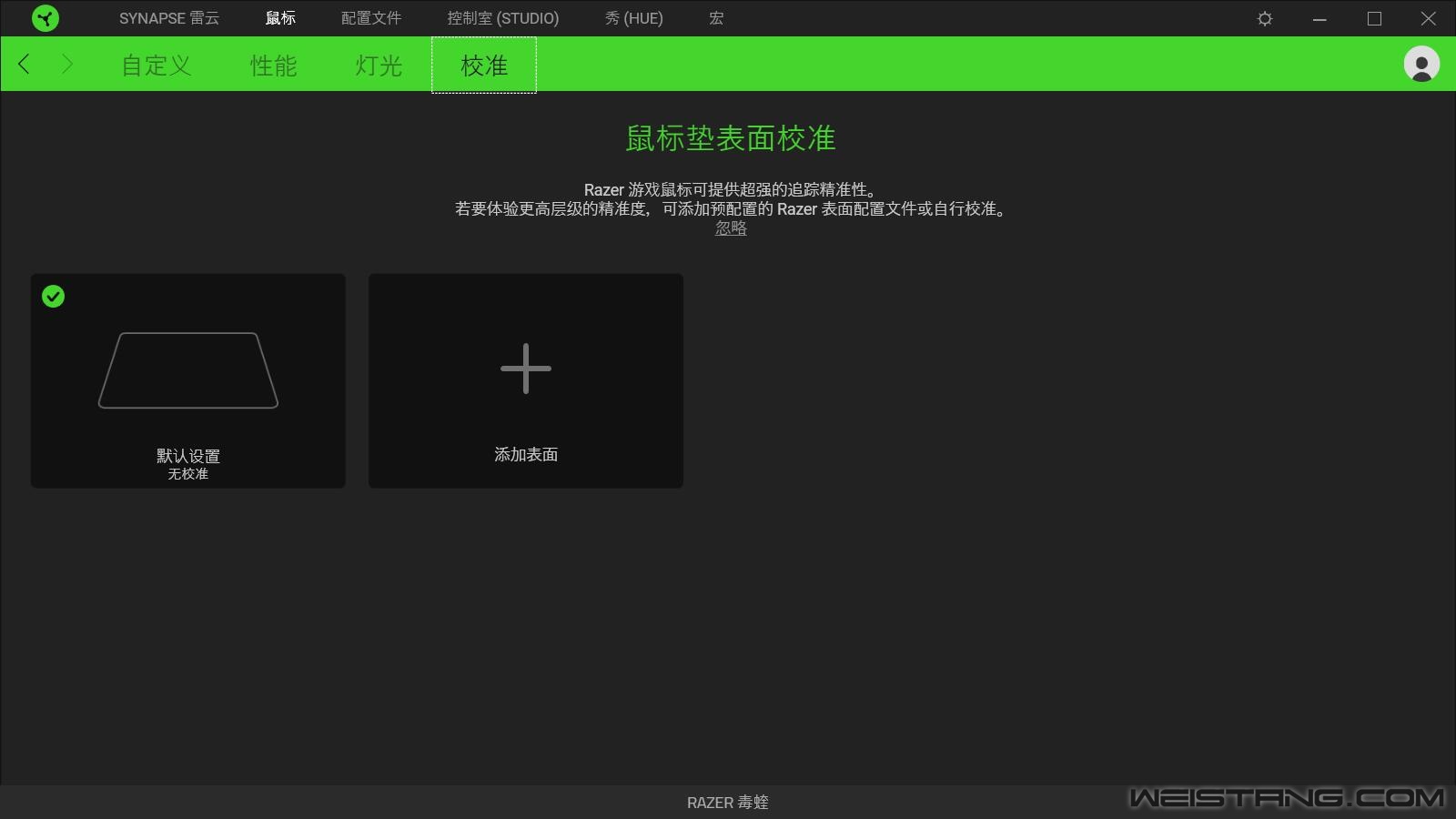1456x819 pixels.
Task: Click the 无校准 text
Action: (188, 474)
